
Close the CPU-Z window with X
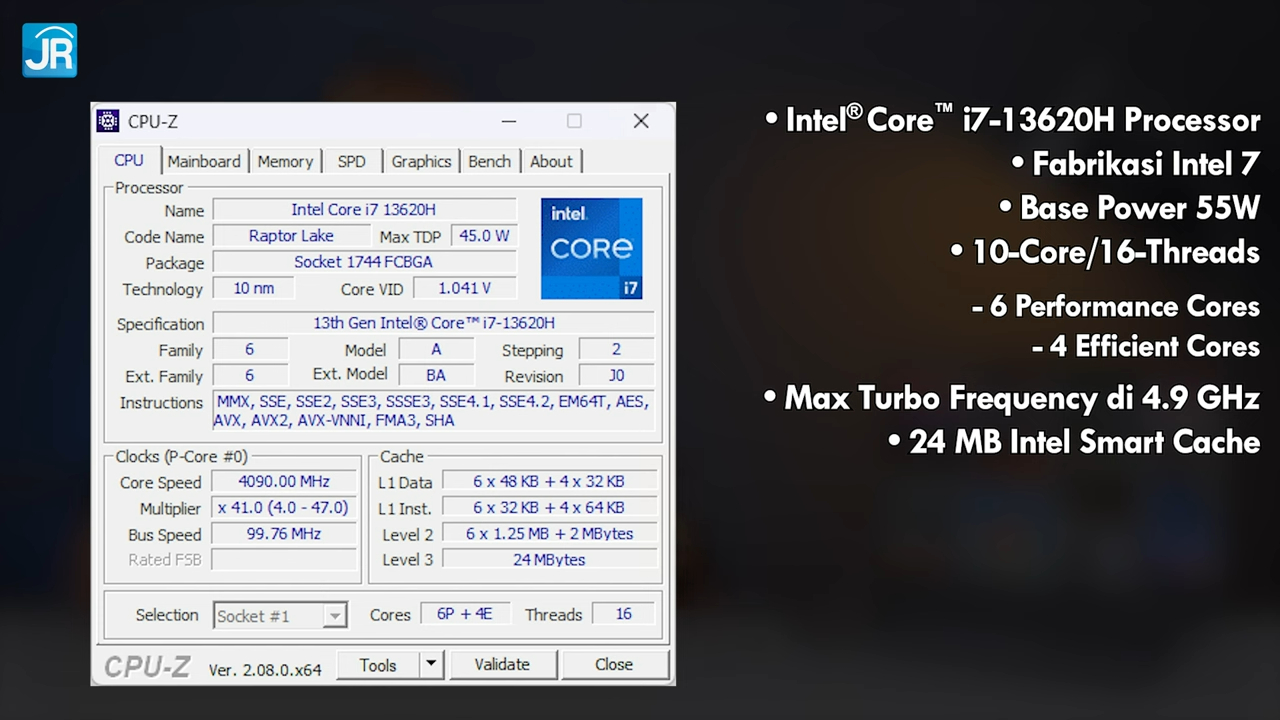pyautogui.click(x=641, y=121)
